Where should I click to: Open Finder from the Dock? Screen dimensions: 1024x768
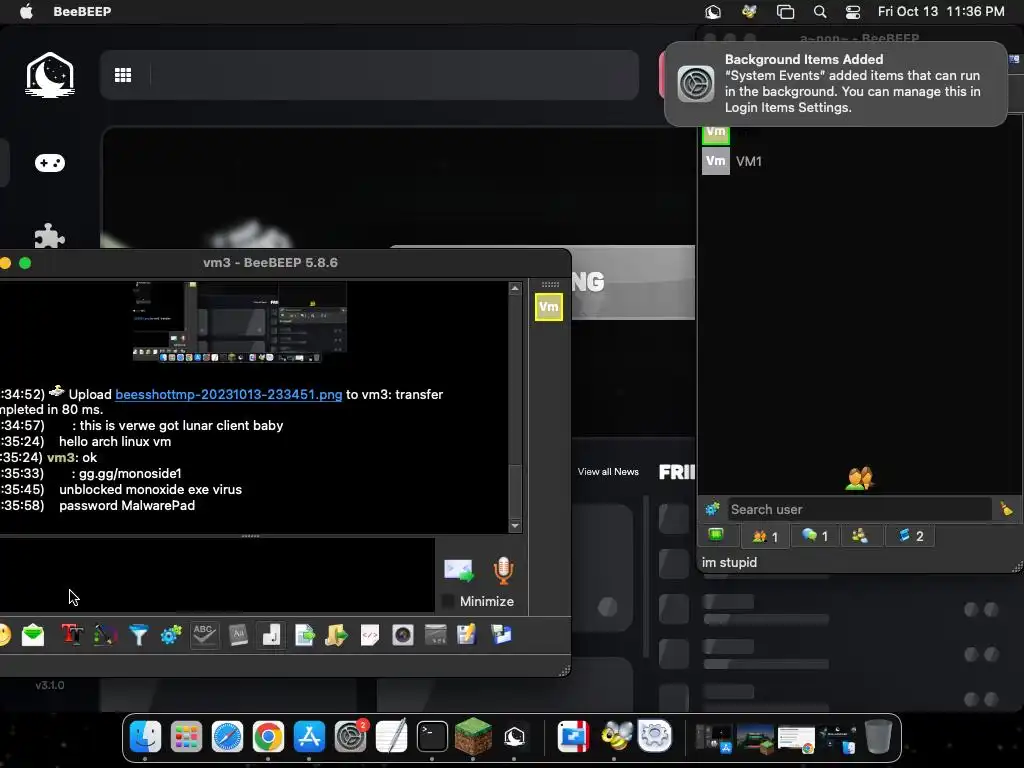click(145, 737)
